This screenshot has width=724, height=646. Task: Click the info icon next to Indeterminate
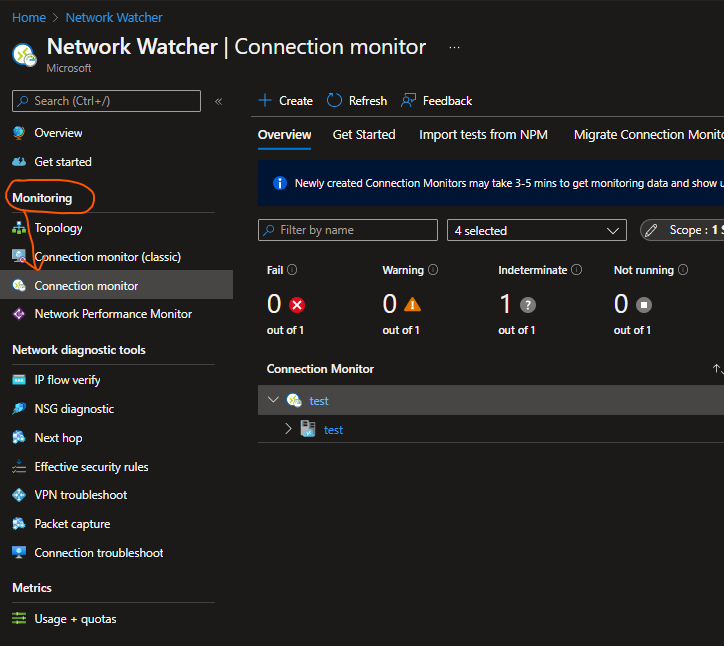[x=577, y=270]
